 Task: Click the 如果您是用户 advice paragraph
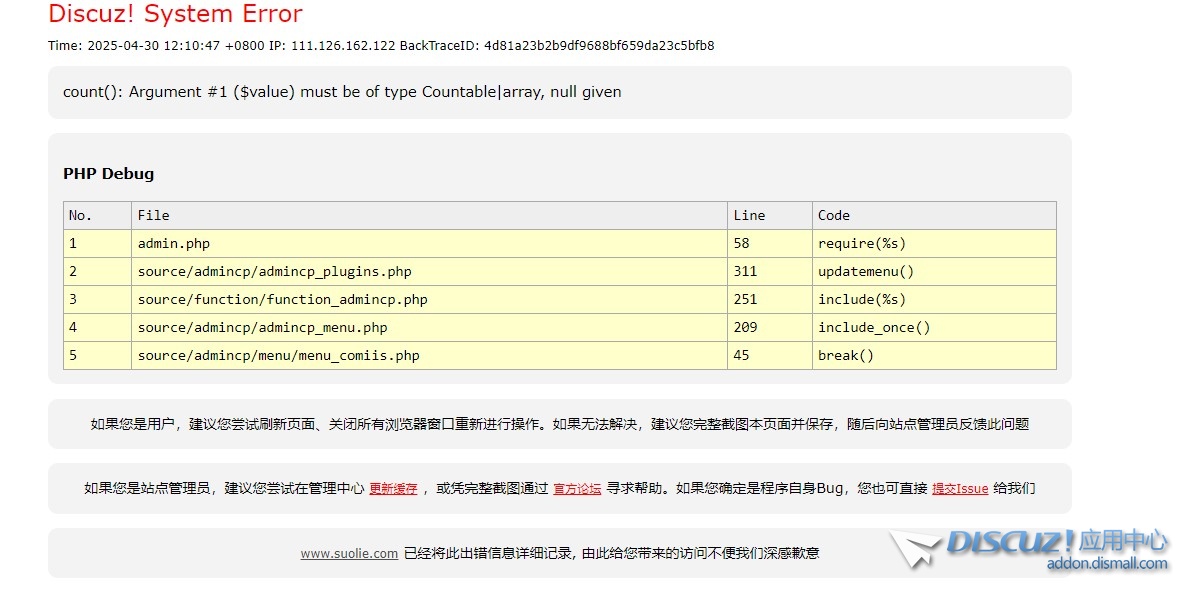pos(560,424)
